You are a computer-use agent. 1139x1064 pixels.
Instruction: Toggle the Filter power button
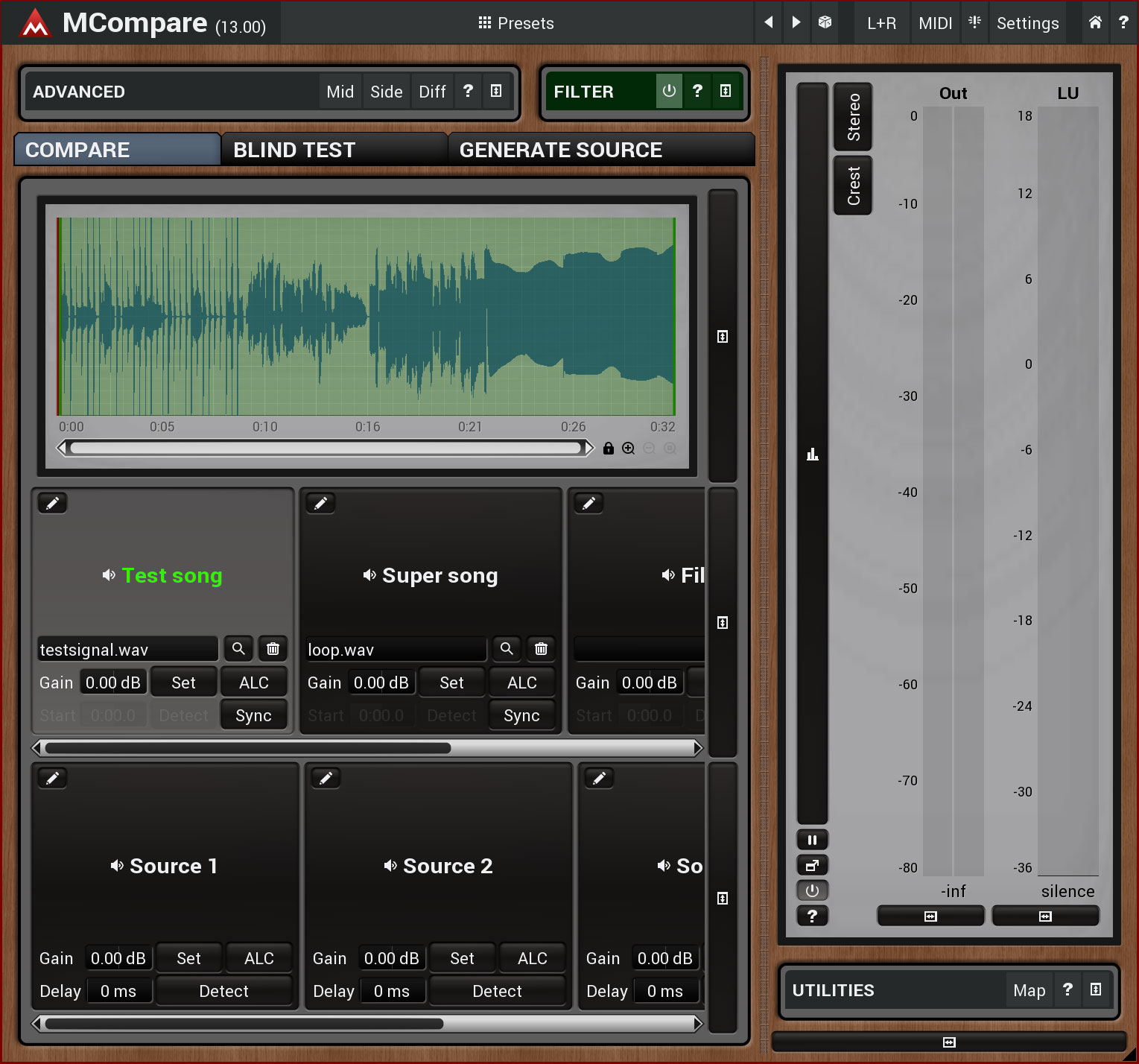click(x=669, y=91)
